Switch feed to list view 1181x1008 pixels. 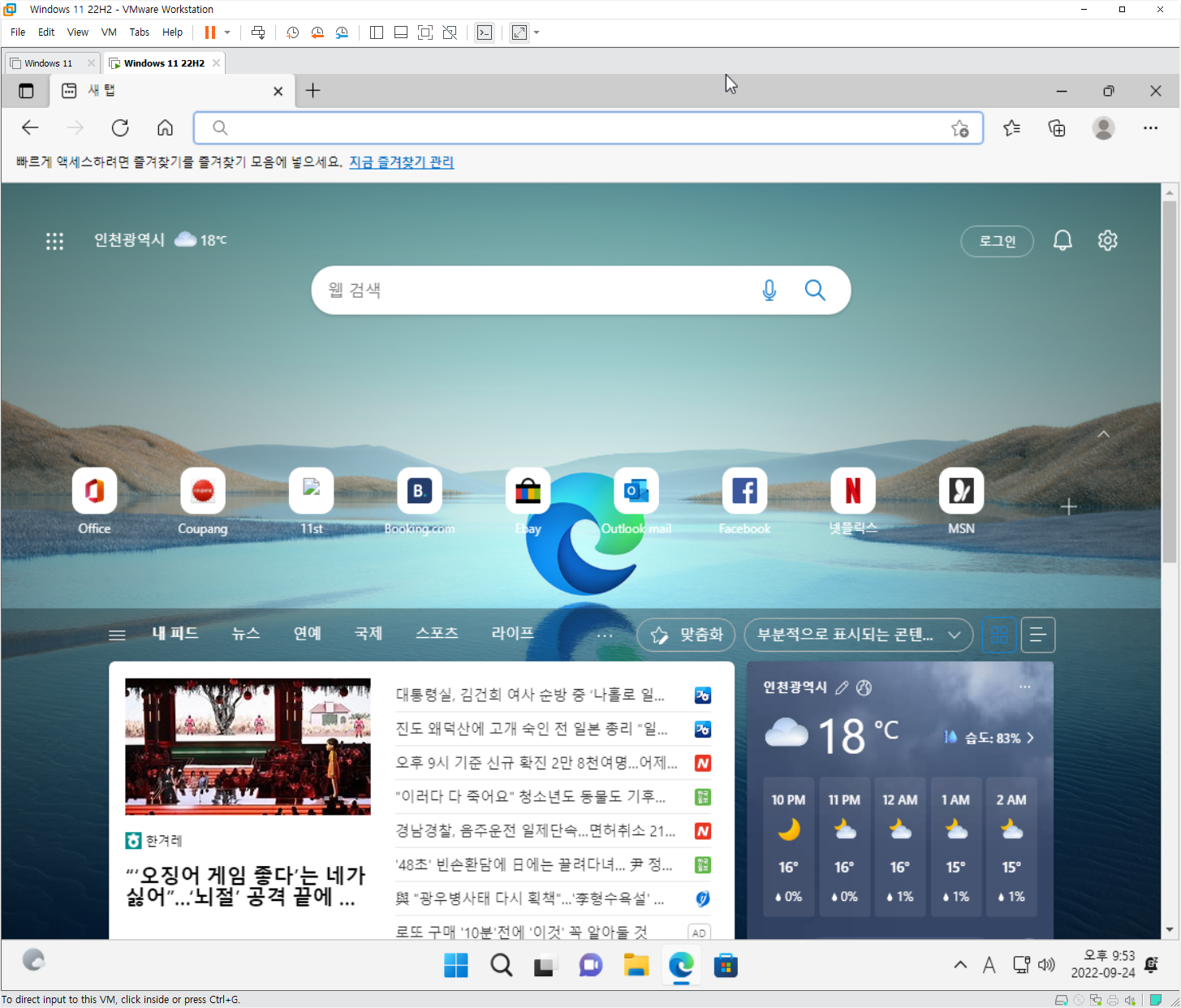pyautogui.click(x=1037, y=635)
